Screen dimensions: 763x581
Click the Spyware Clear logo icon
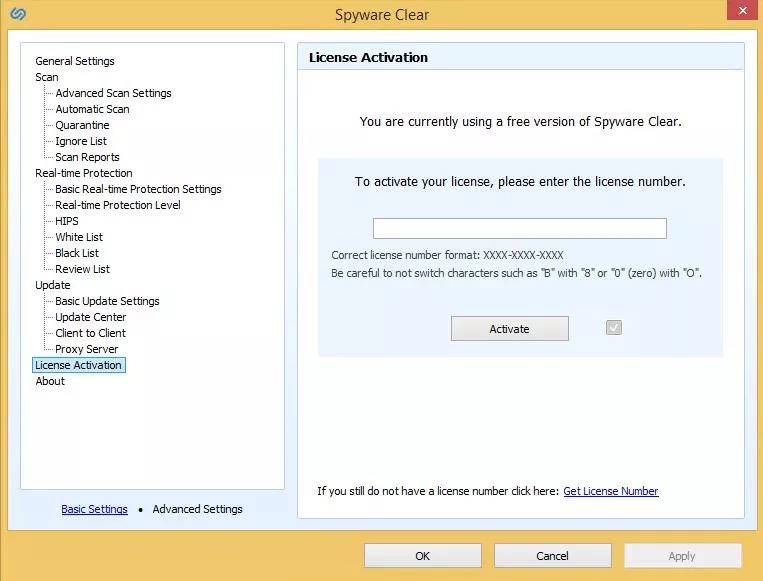pos(18,14)
